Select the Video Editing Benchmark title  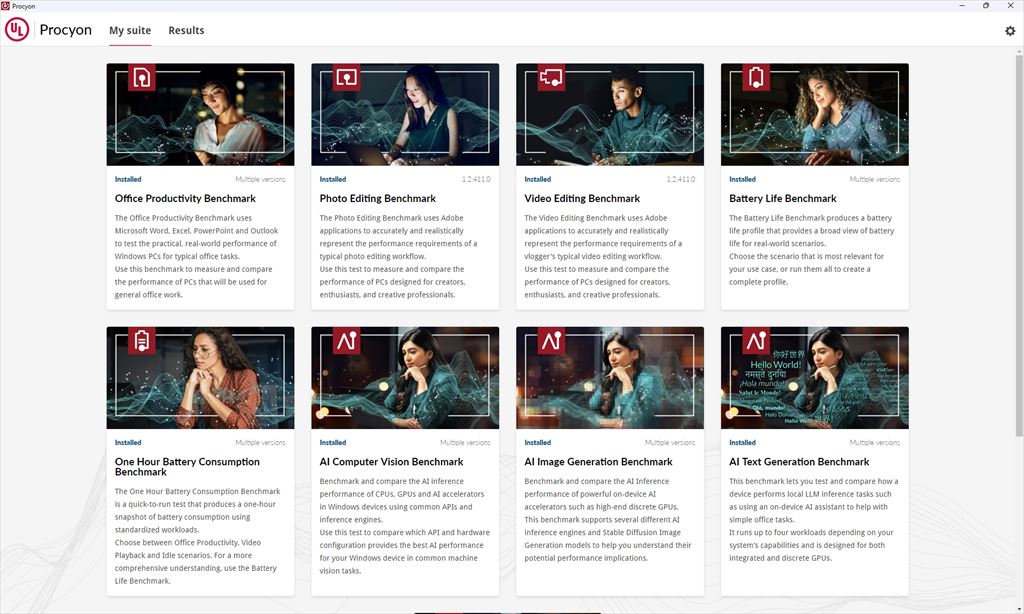point(582,199)
